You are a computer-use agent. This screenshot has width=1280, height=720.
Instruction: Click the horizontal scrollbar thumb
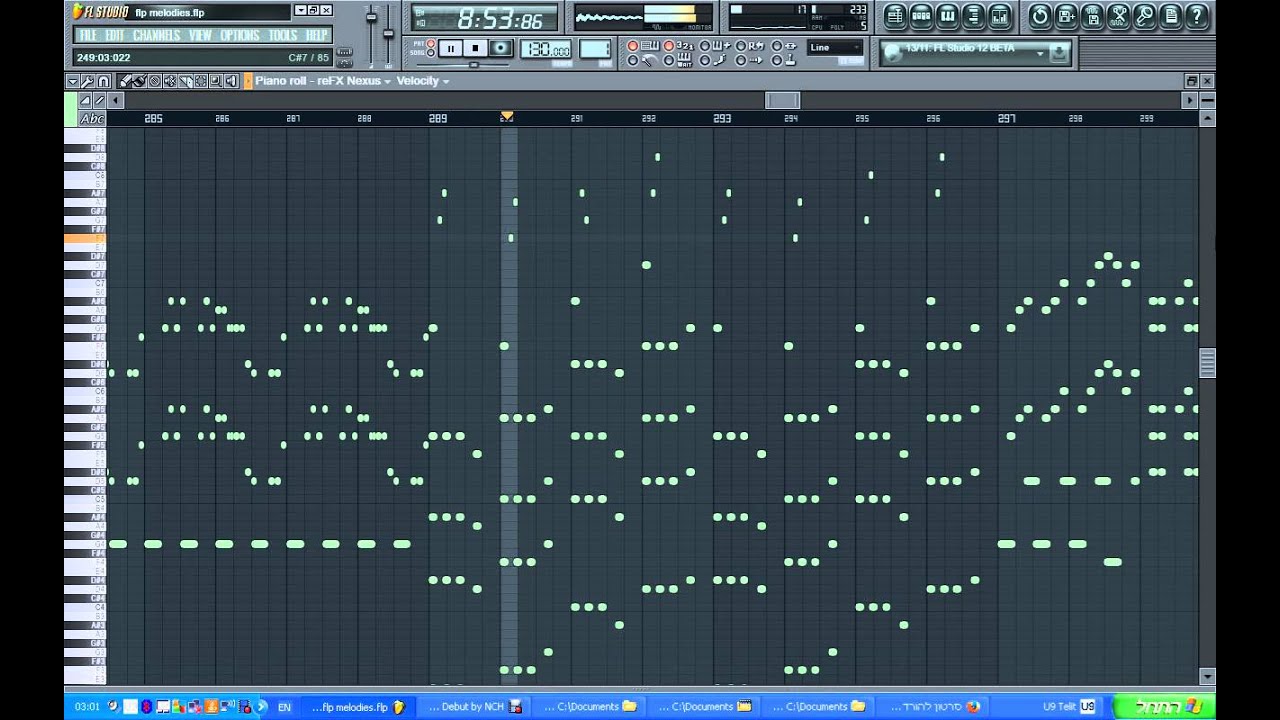[782, 100]
